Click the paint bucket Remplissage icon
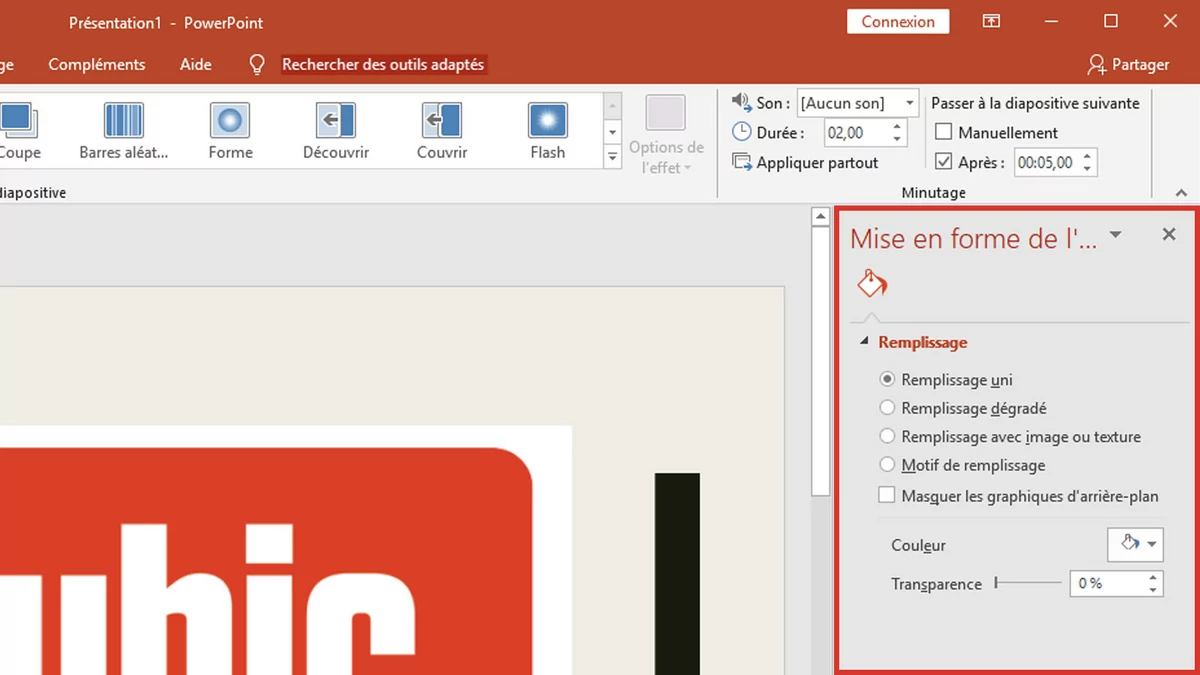Screen dimensions: 1200x675 coord(872,284)
